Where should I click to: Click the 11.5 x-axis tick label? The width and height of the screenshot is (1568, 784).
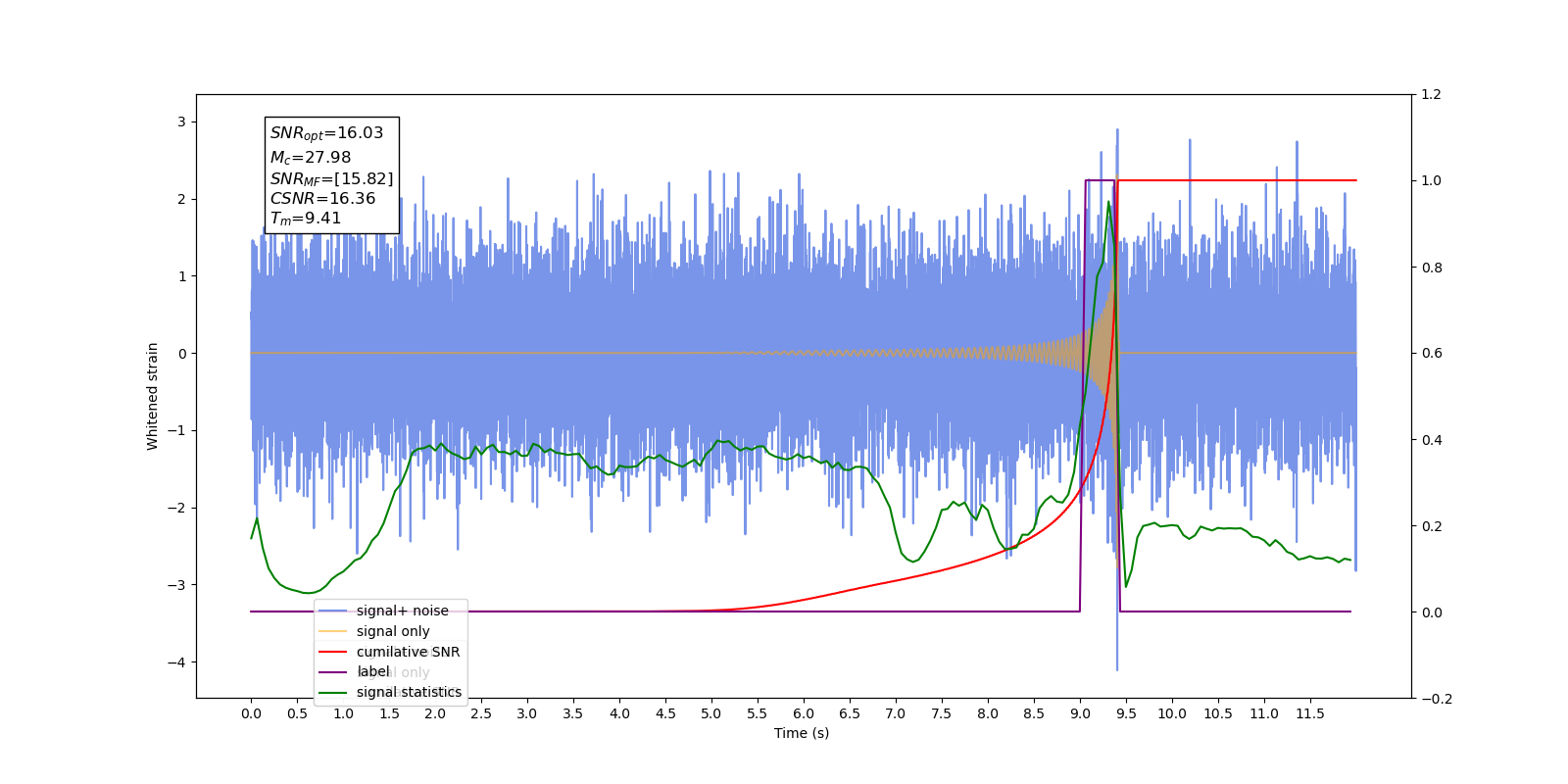tap(1310, 713)
